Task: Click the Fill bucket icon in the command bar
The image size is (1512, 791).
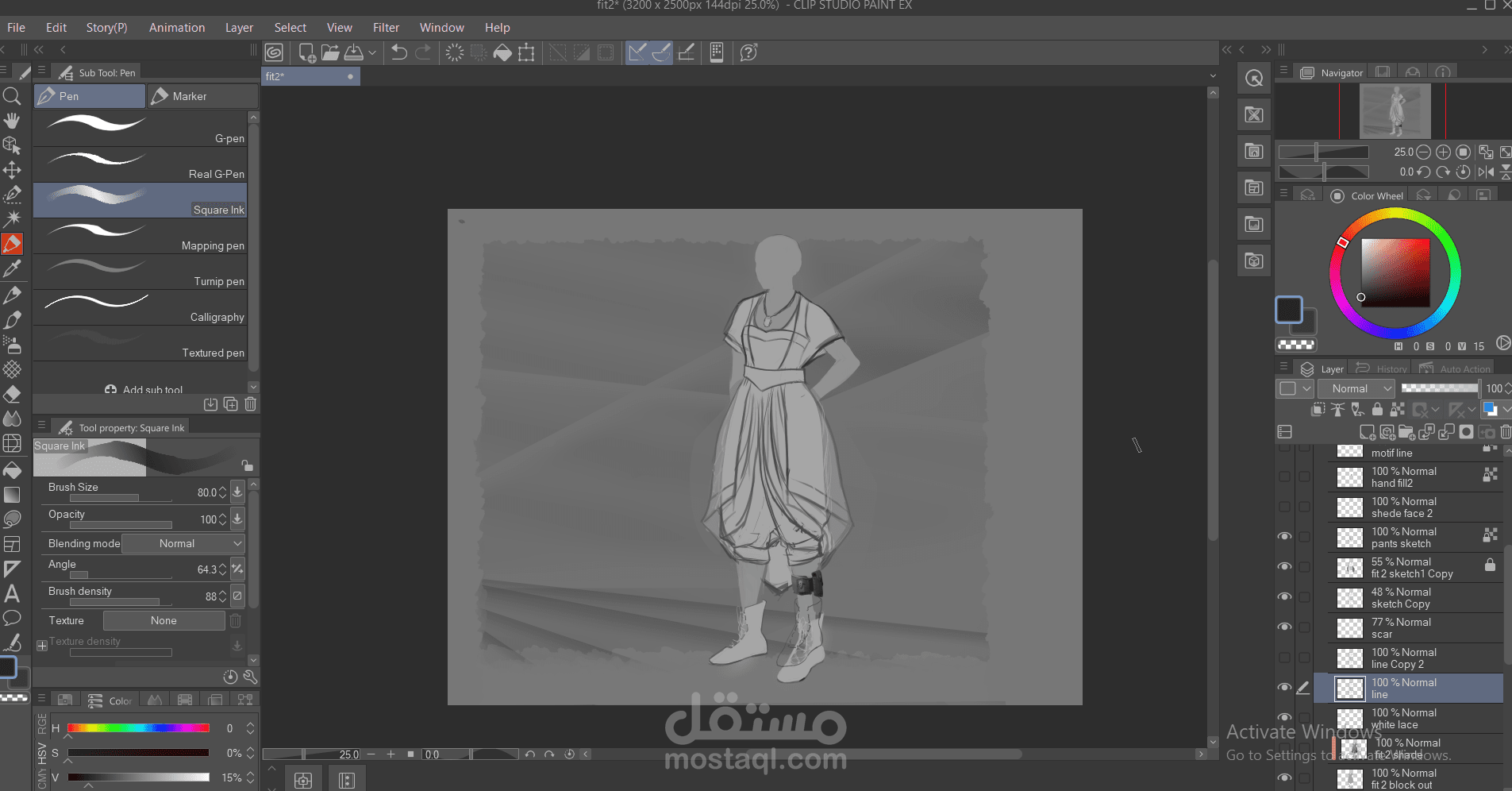Action: (x=502, y=52)
